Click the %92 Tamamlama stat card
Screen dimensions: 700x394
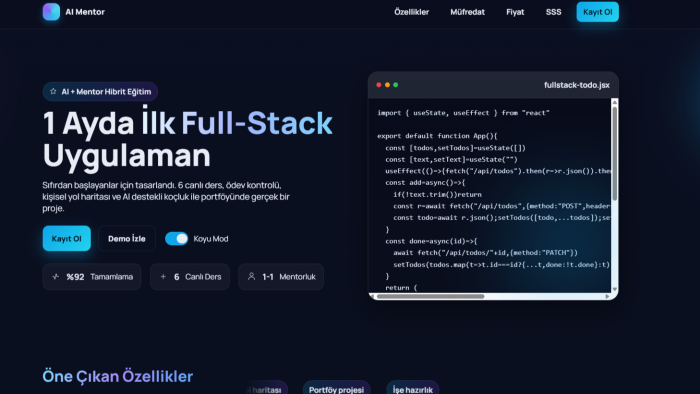(x=92, y=277)
